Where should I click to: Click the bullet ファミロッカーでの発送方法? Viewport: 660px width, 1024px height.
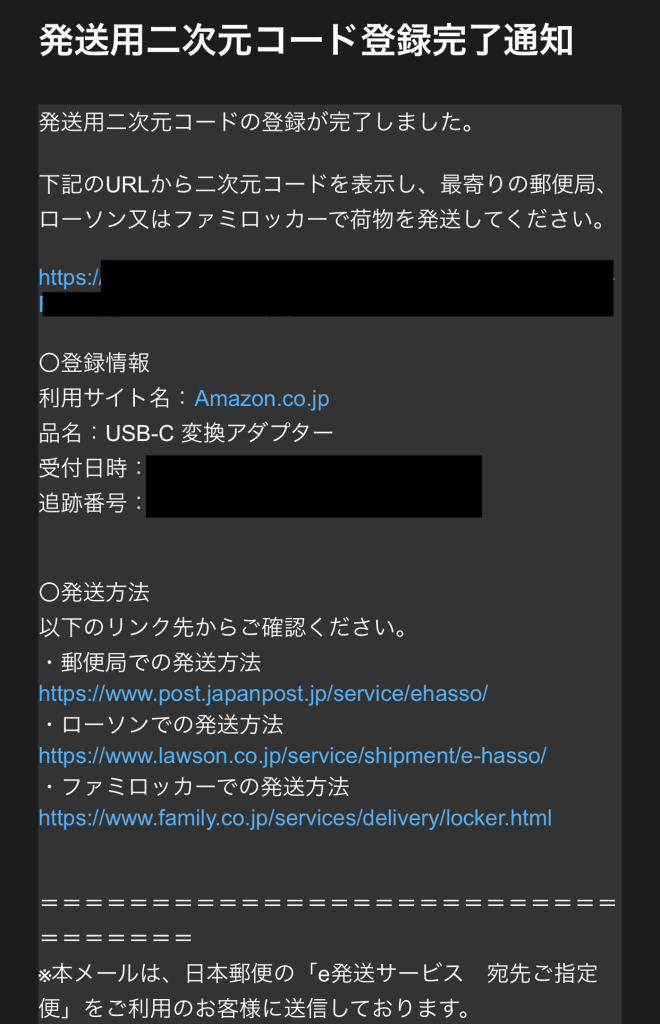(194, 786)
